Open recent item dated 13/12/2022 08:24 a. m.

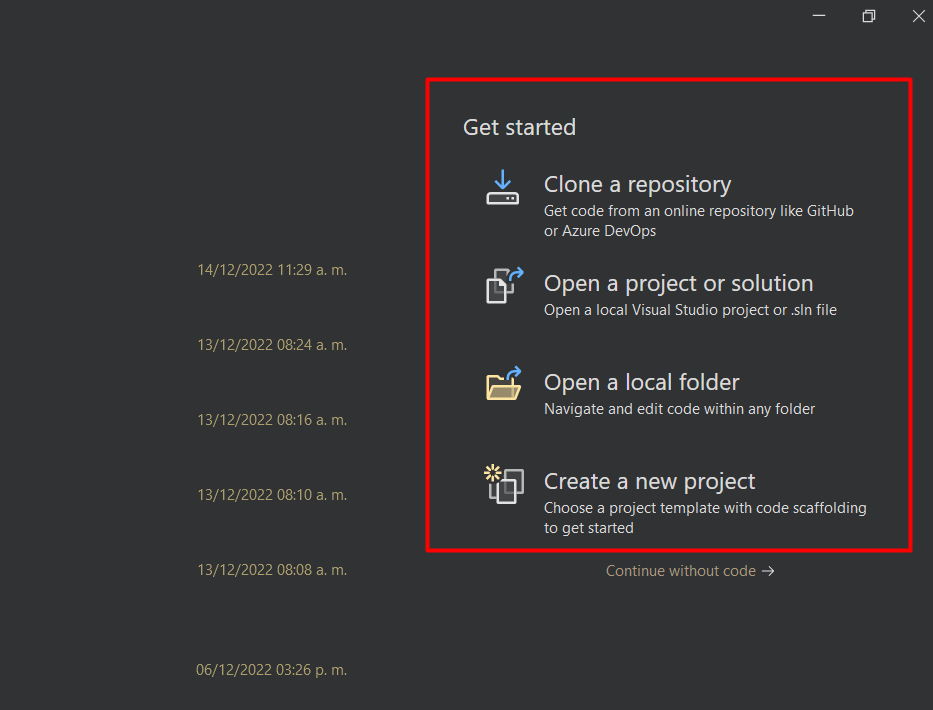point(272,345)
